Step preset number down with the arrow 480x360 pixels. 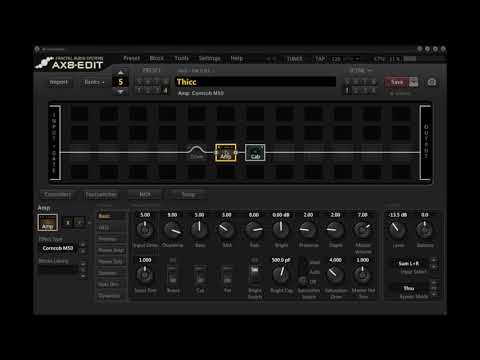120,91
